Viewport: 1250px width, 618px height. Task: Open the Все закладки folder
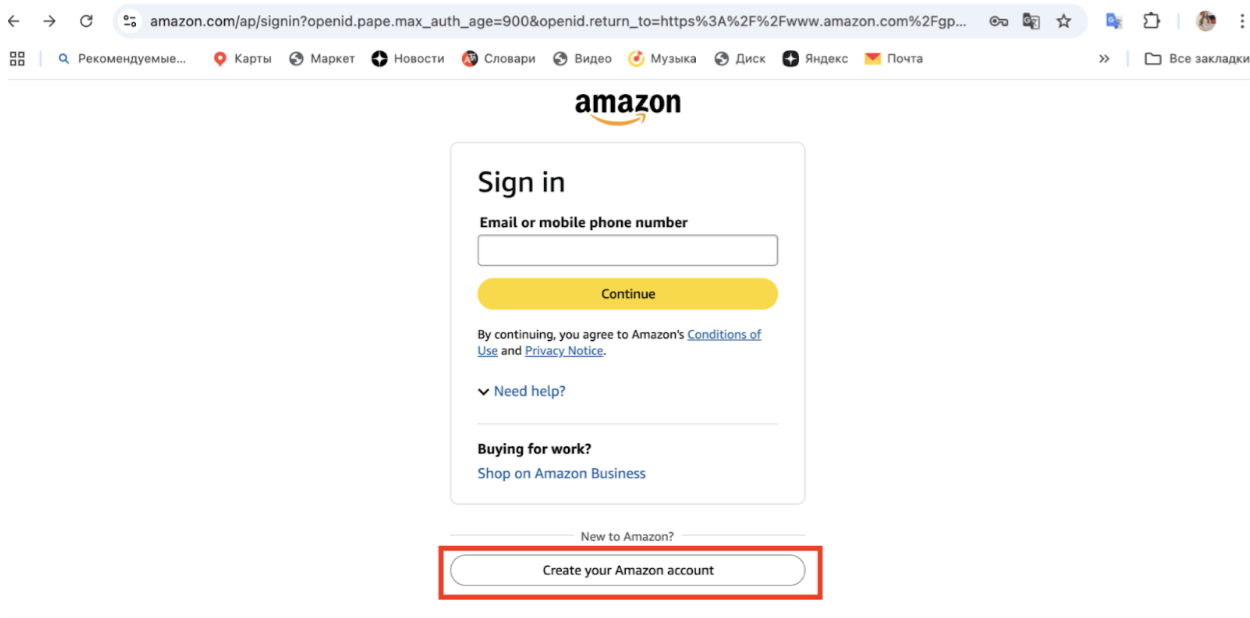click(x=1197, y=59)
